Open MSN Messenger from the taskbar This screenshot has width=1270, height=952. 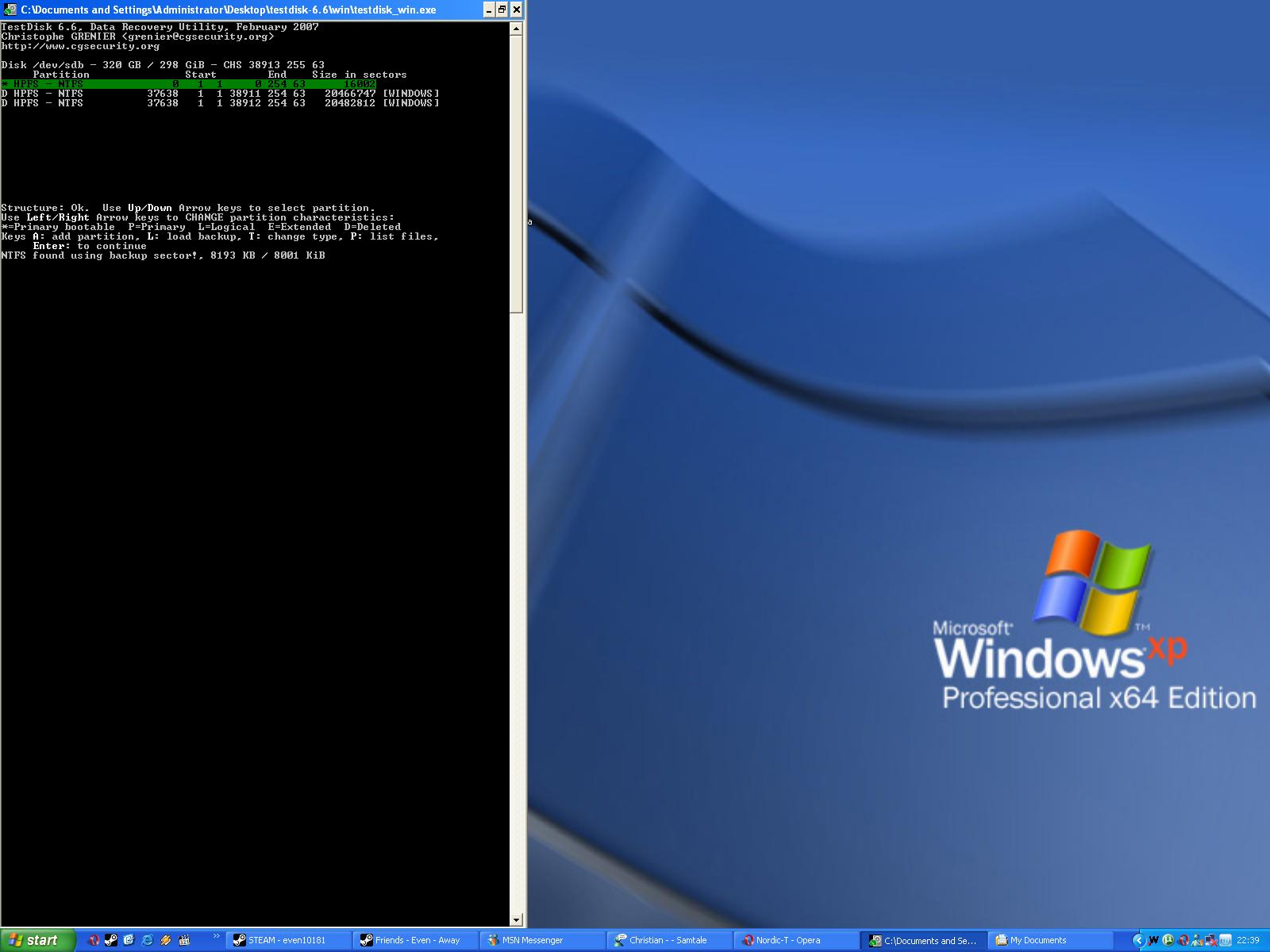click(x=544, y=940)
